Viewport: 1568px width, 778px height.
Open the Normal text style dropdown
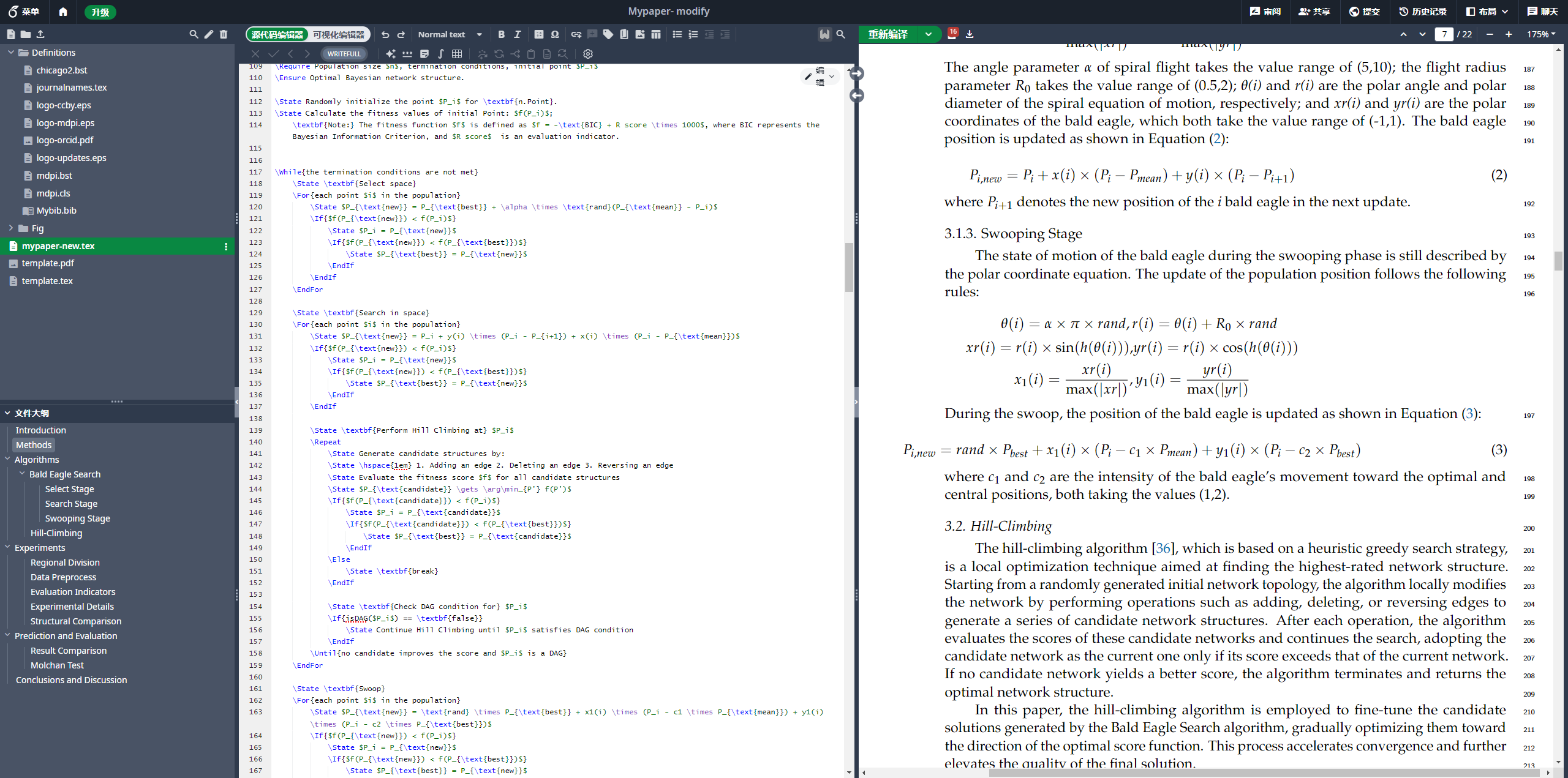[450, 34]
